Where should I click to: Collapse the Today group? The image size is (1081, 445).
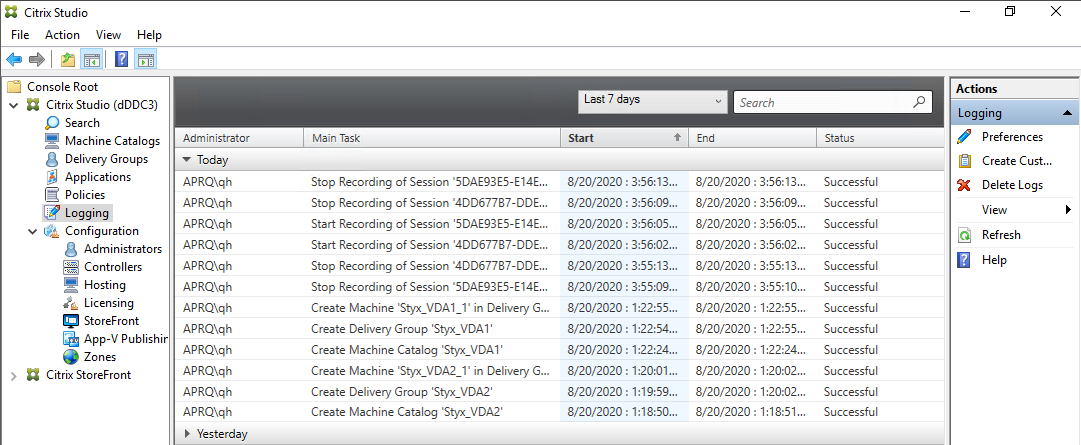pos(187,159)
